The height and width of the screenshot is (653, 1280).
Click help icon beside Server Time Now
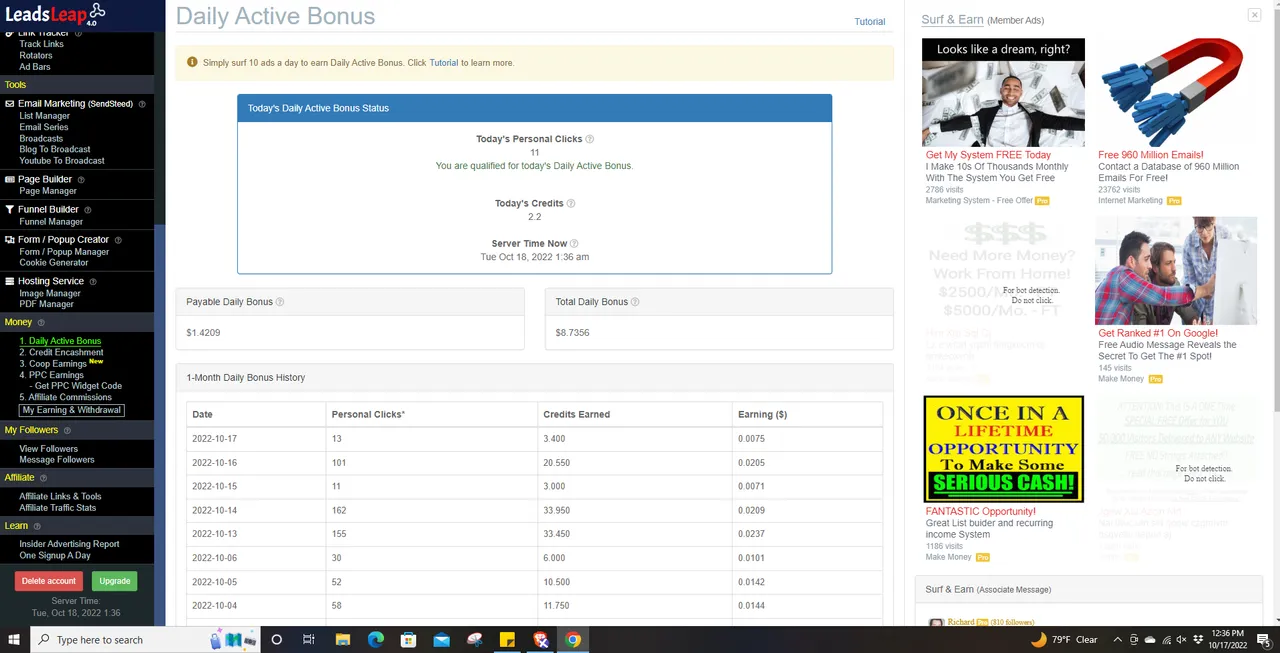pos(574,244)
